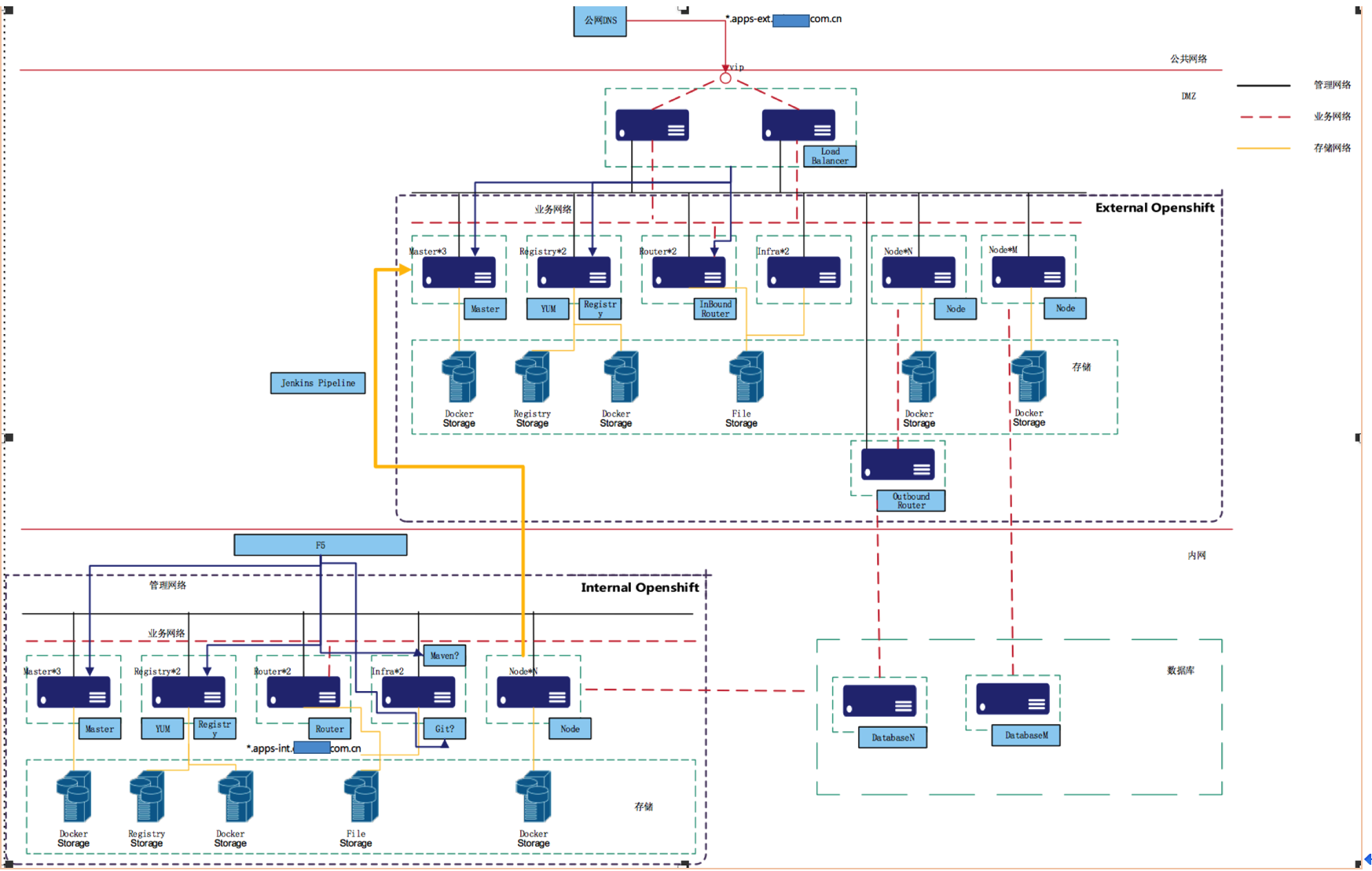Click the Outbound Router label box

911,501
